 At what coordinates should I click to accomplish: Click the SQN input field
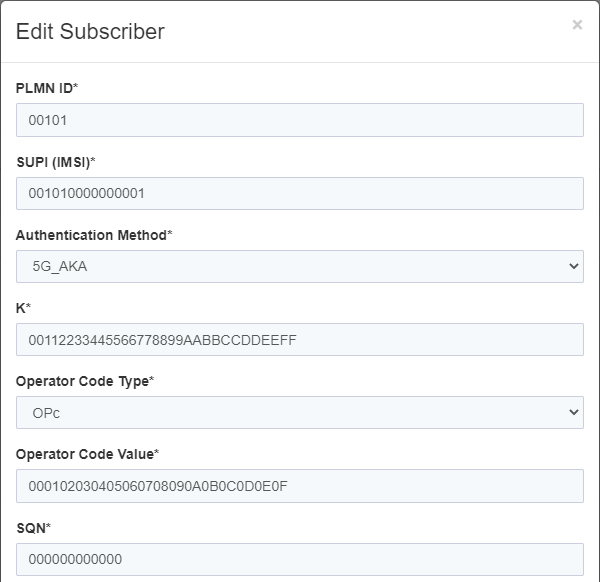coord(299,559)
